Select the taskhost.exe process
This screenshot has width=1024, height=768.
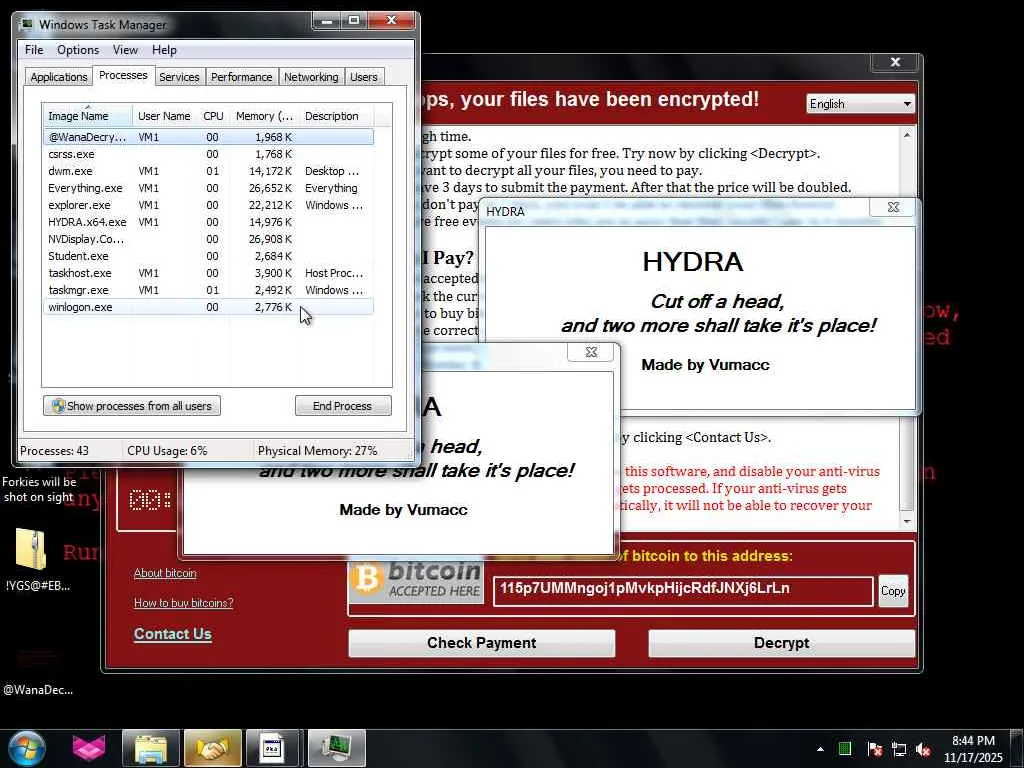pyautogui.click(x=208, y=273)
